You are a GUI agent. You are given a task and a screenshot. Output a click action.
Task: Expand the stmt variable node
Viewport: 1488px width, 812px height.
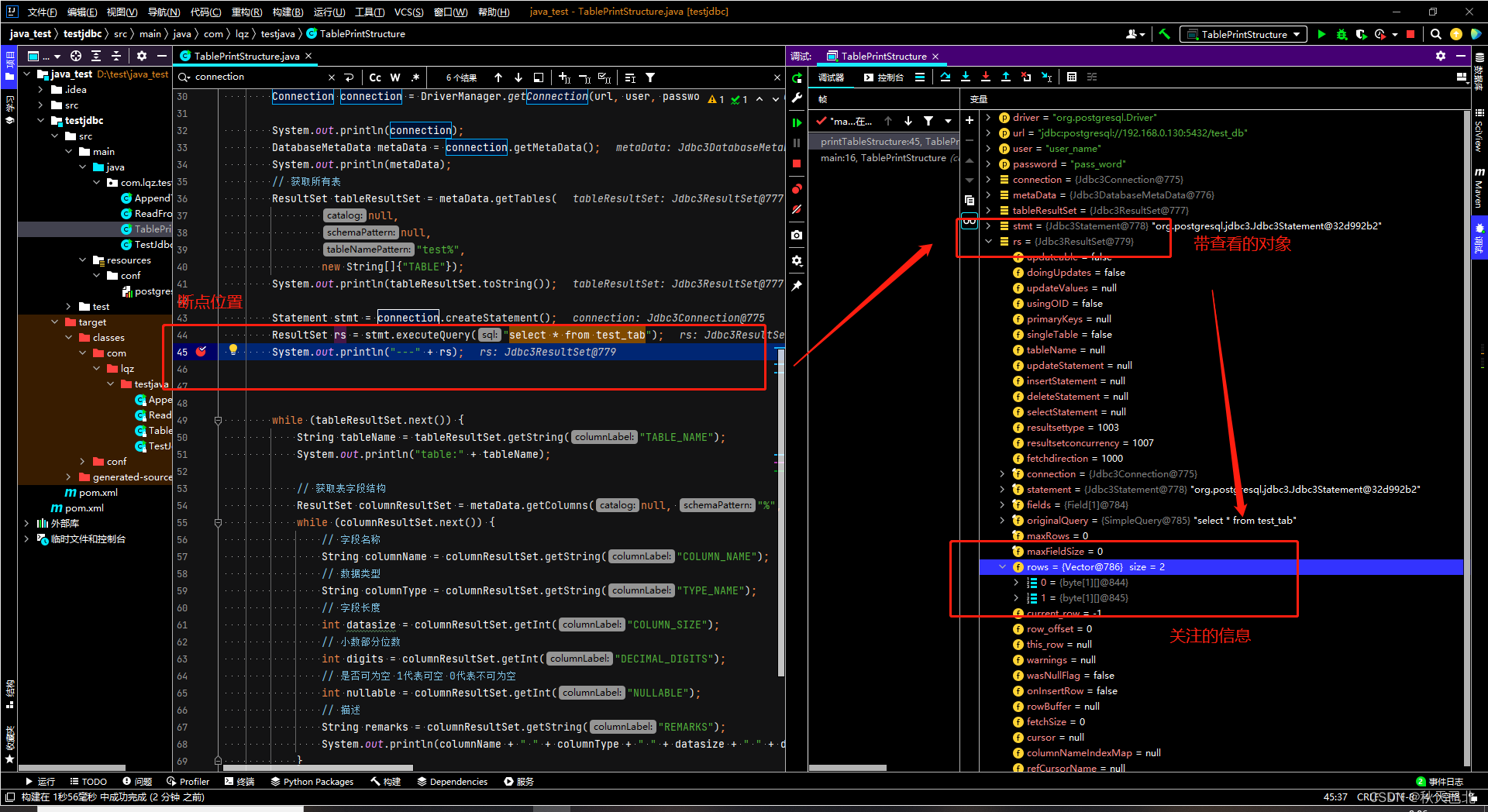point(988,226)
